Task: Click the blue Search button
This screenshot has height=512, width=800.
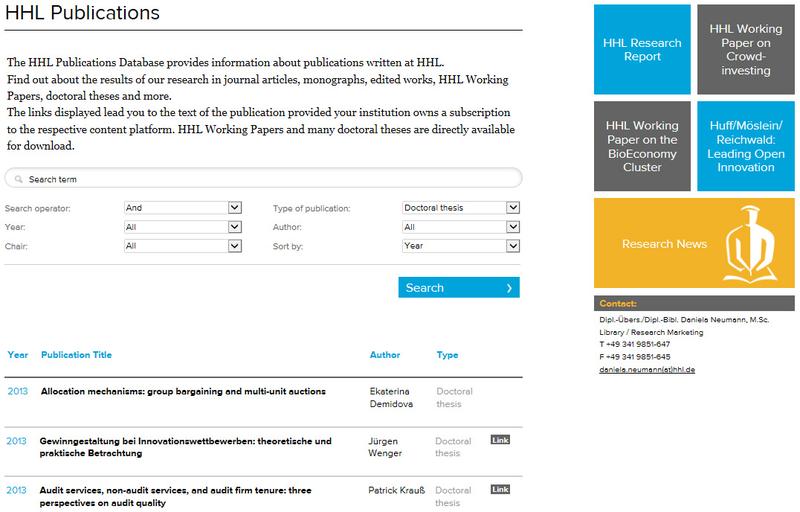Action: click(x=459, y=288)
